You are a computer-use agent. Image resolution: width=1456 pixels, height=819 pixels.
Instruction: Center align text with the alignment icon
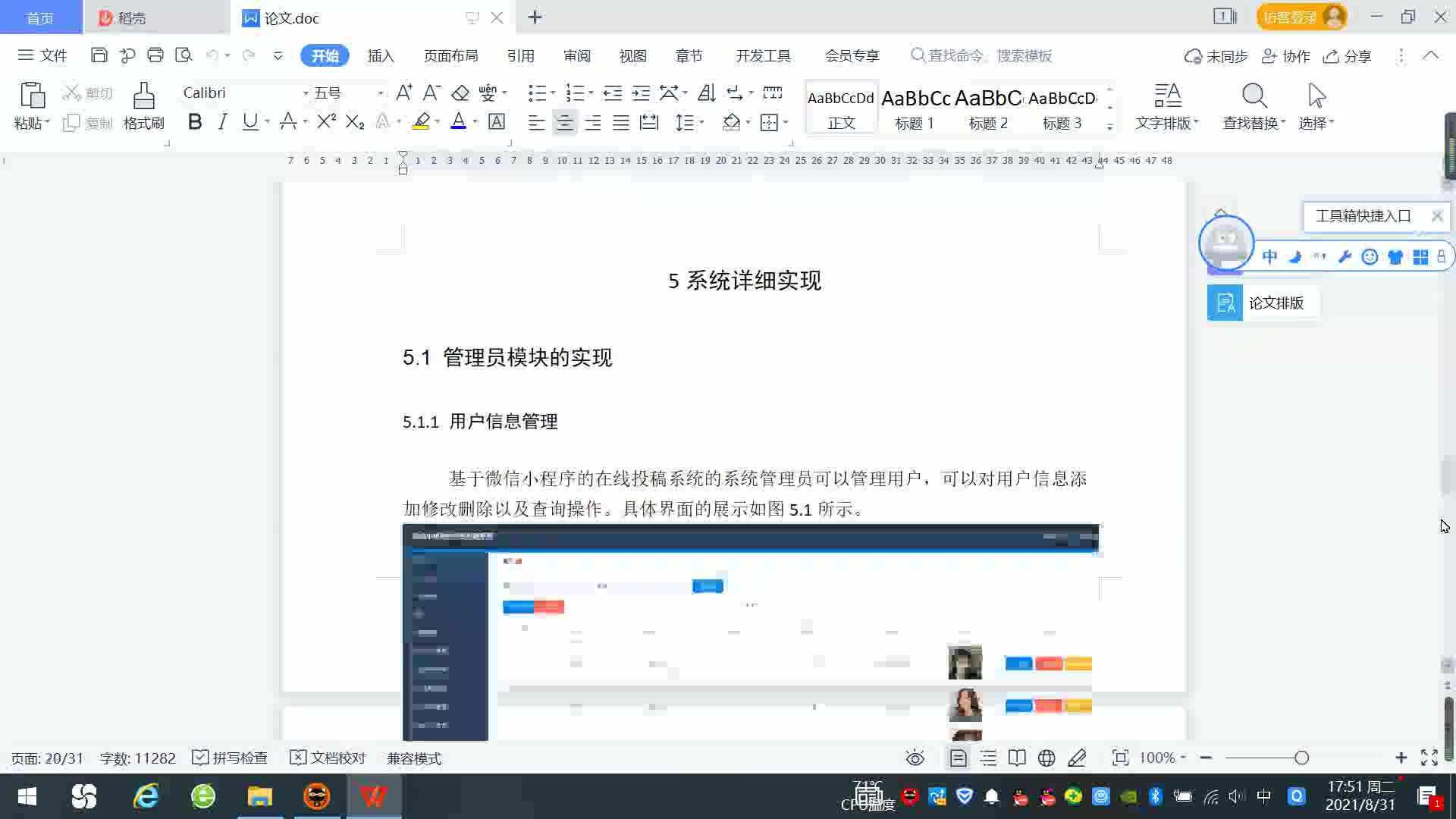tap(564, 123)
